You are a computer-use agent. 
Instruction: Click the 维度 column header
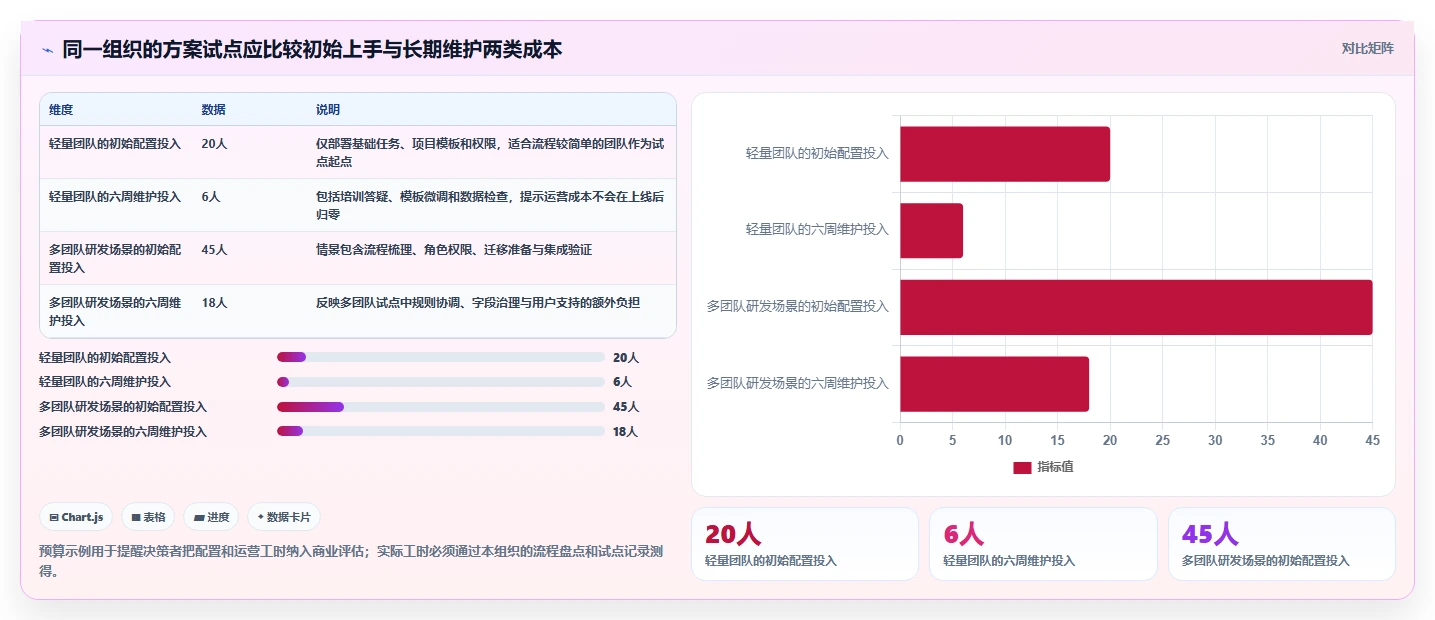(x=61, y=109)
